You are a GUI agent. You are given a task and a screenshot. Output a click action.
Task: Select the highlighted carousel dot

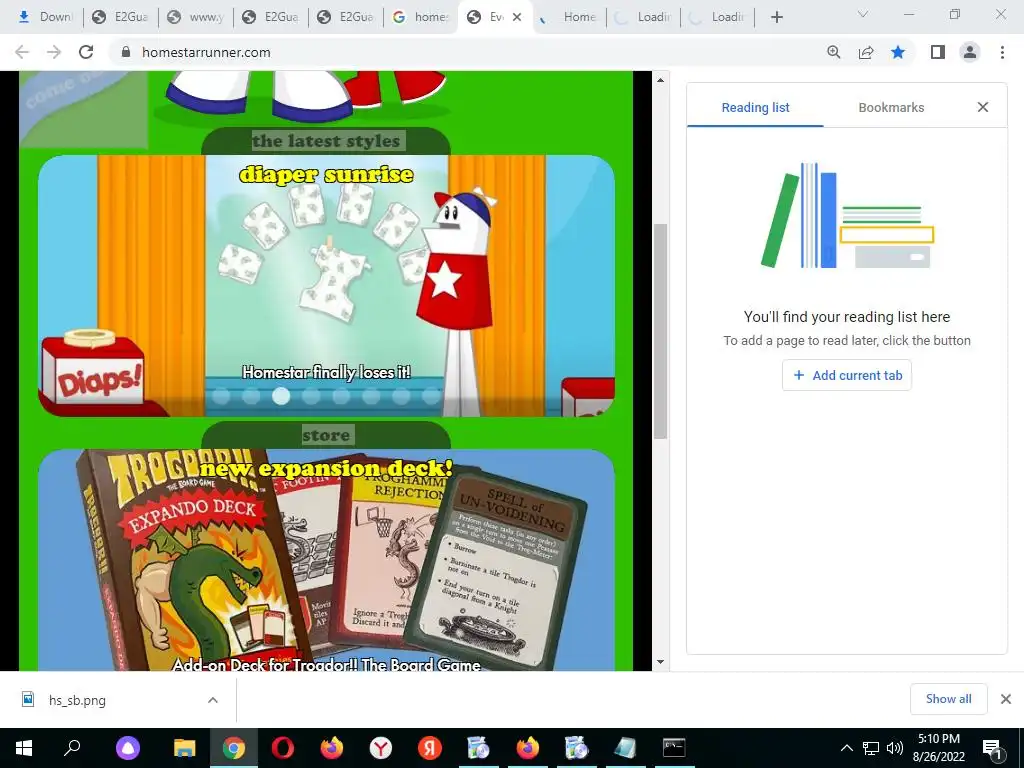tap(281, 396)
